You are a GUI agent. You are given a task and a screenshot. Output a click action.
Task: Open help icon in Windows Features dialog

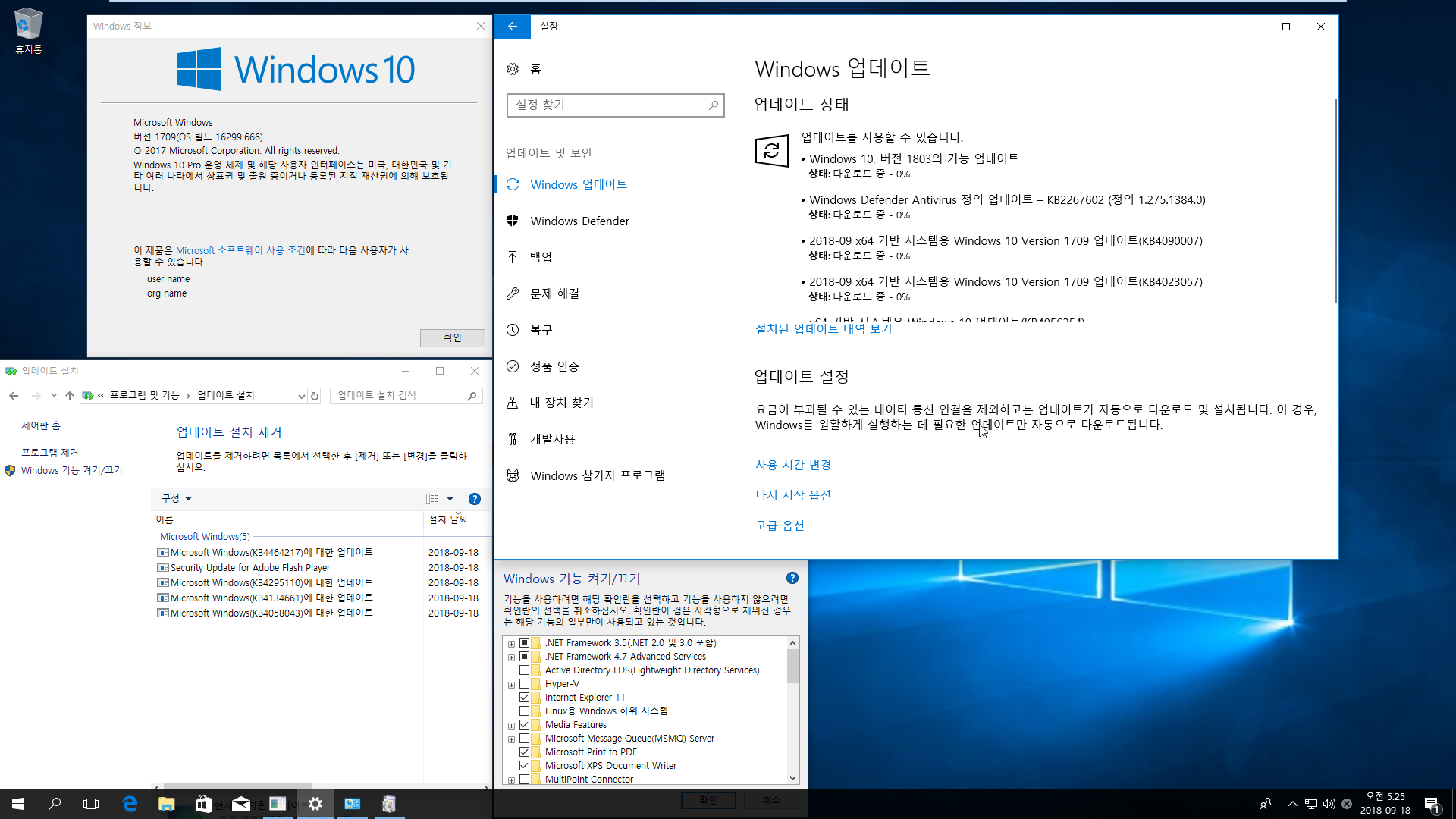coord(792,578)
